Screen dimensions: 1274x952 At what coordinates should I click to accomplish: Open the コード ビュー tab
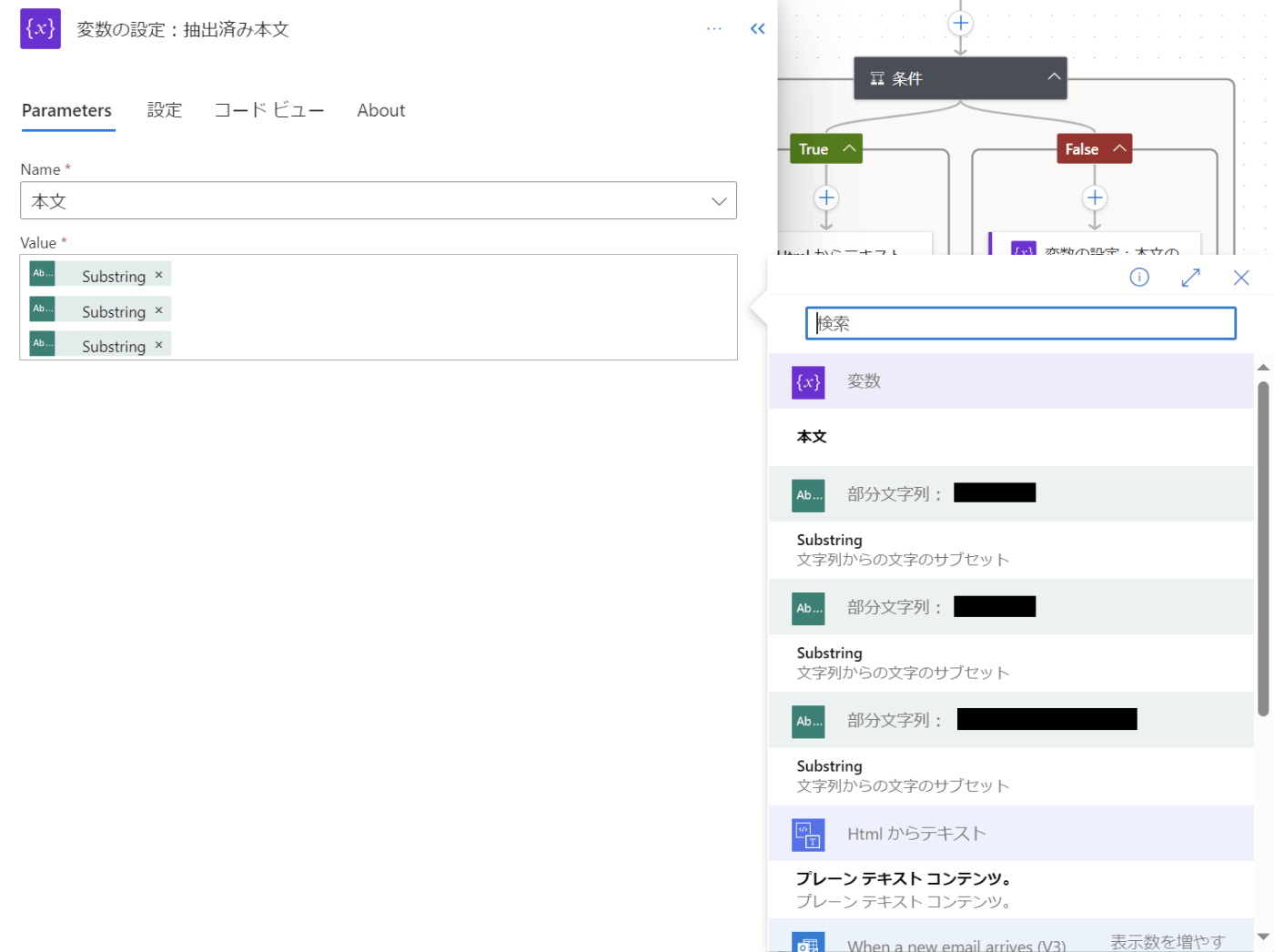(269, 110)
